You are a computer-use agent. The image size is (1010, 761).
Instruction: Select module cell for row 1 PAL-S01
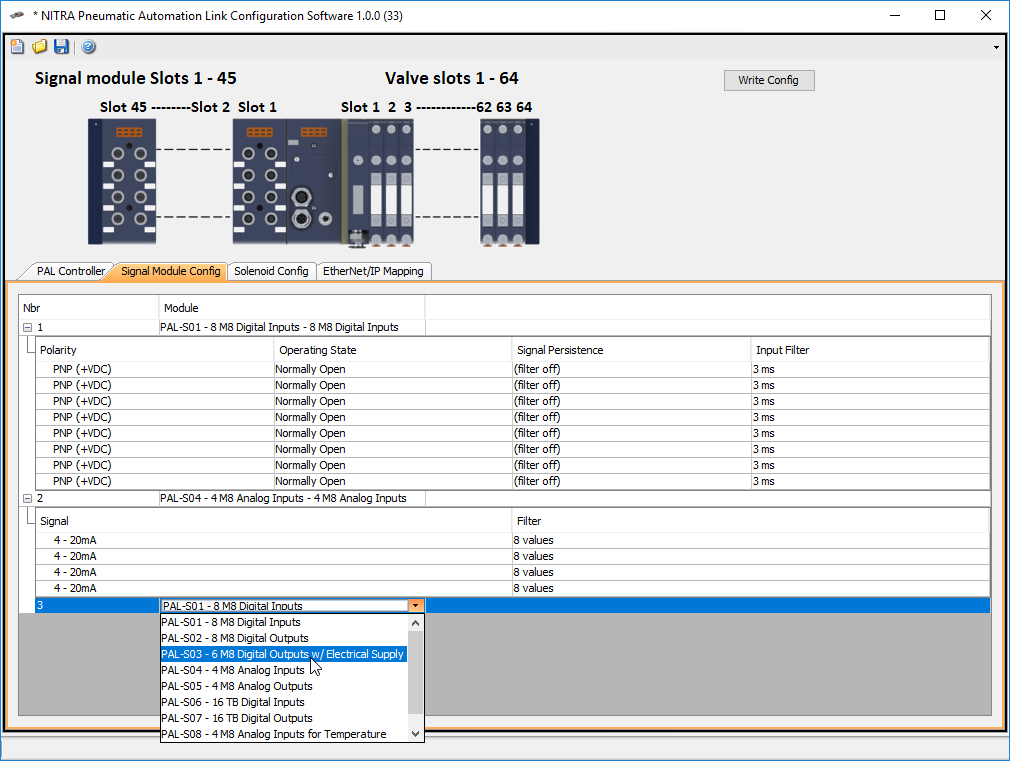pos(292,327)
